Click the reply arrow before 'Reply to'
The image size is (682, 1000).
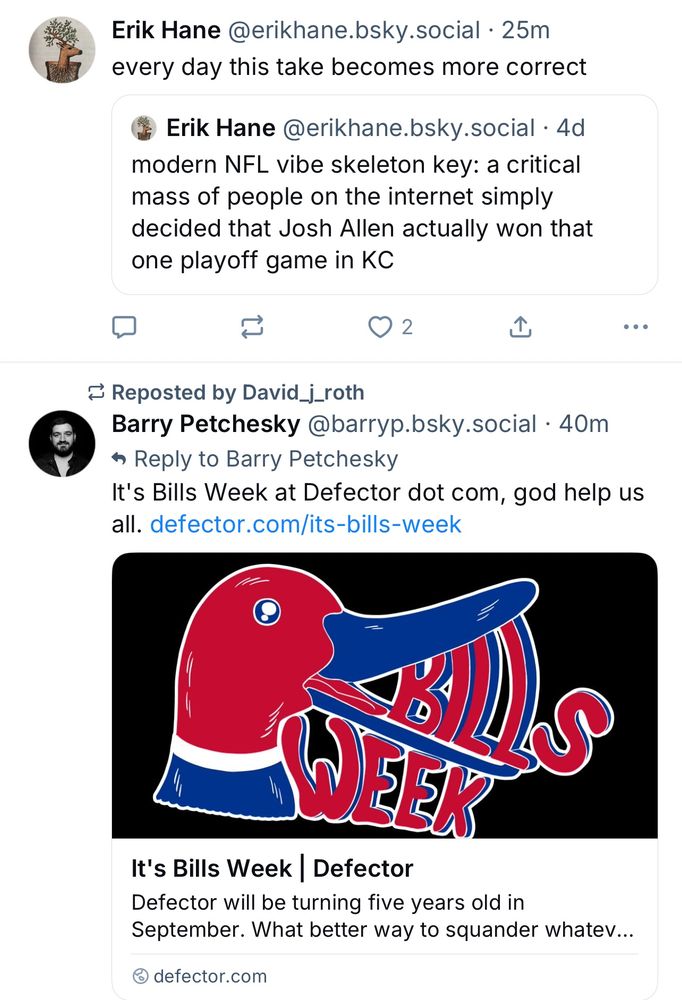(119, 459)
